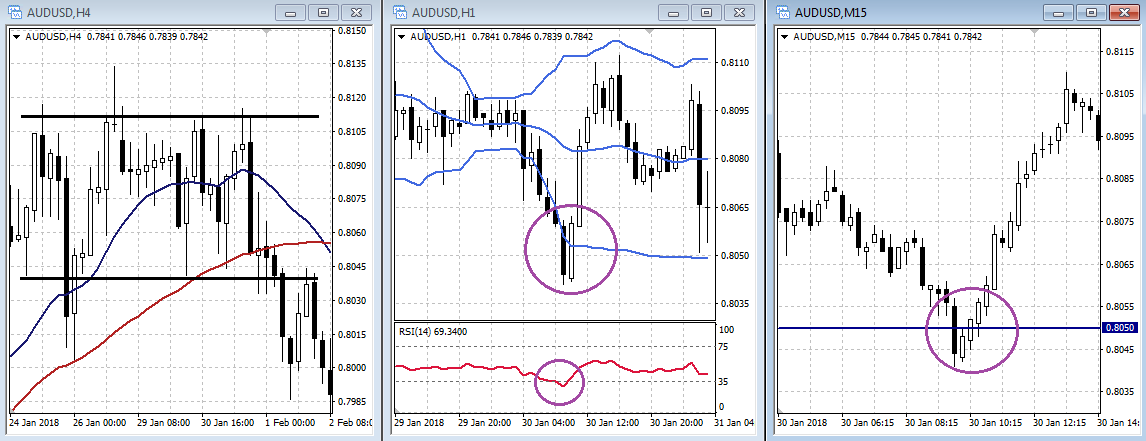Minimize the AUDUSD,H4 chart window
Viewport: 1146px width, 441px height.
pos(291,12)
